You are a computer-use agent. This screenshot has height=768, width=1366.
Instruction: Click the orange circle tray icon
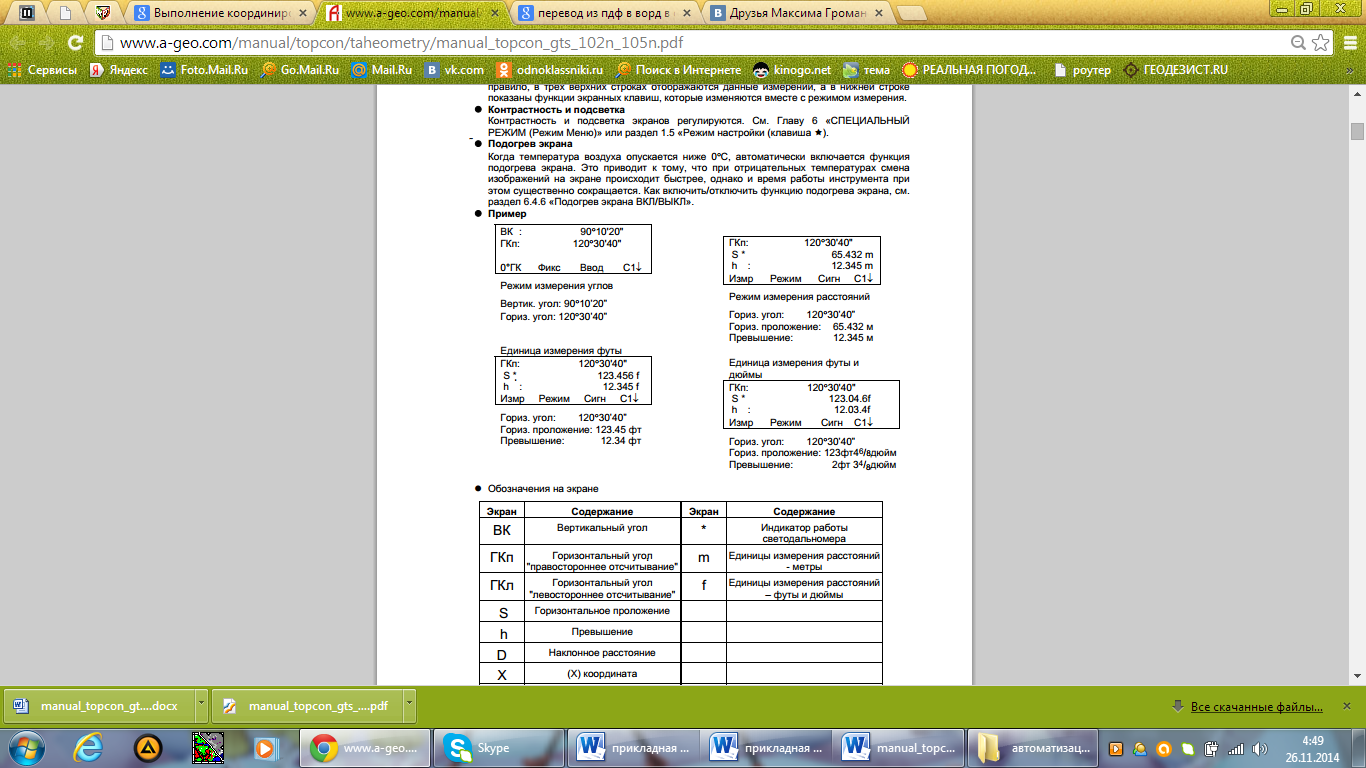[1164, 748]
